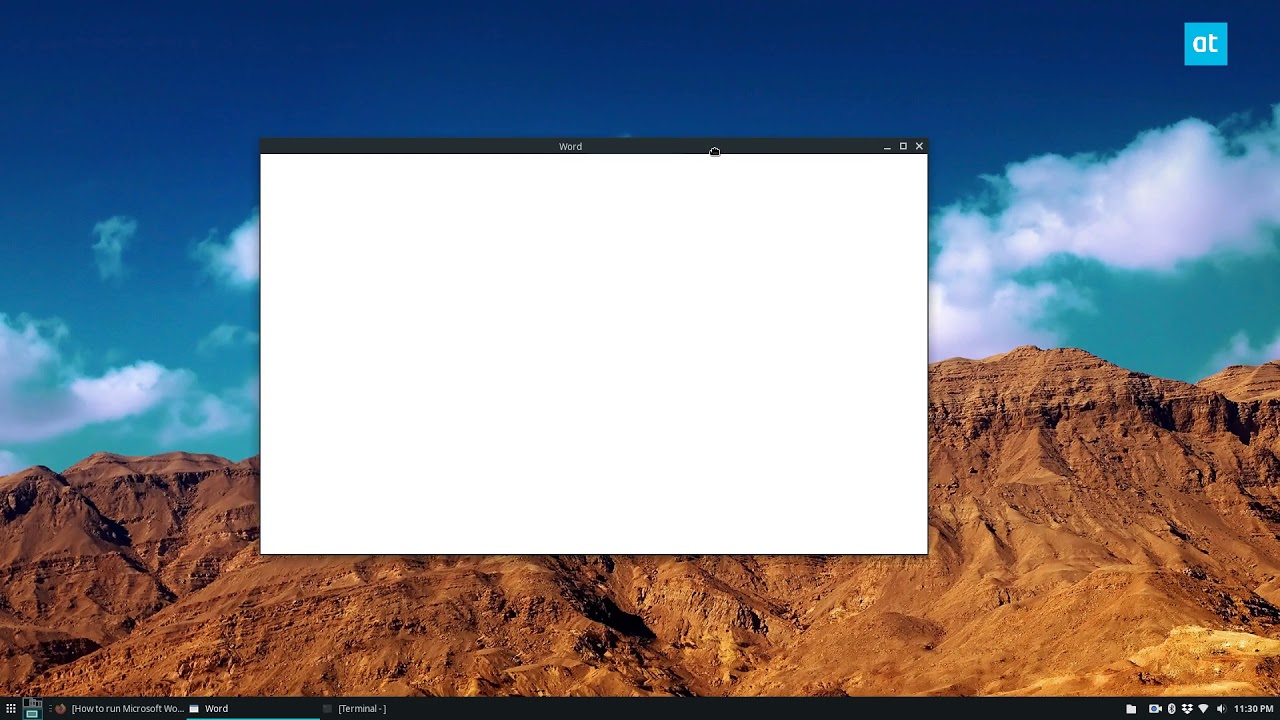Open the workspace switcher in taskbar
Screen dimensions: 1280x720
tap(32, 709)
